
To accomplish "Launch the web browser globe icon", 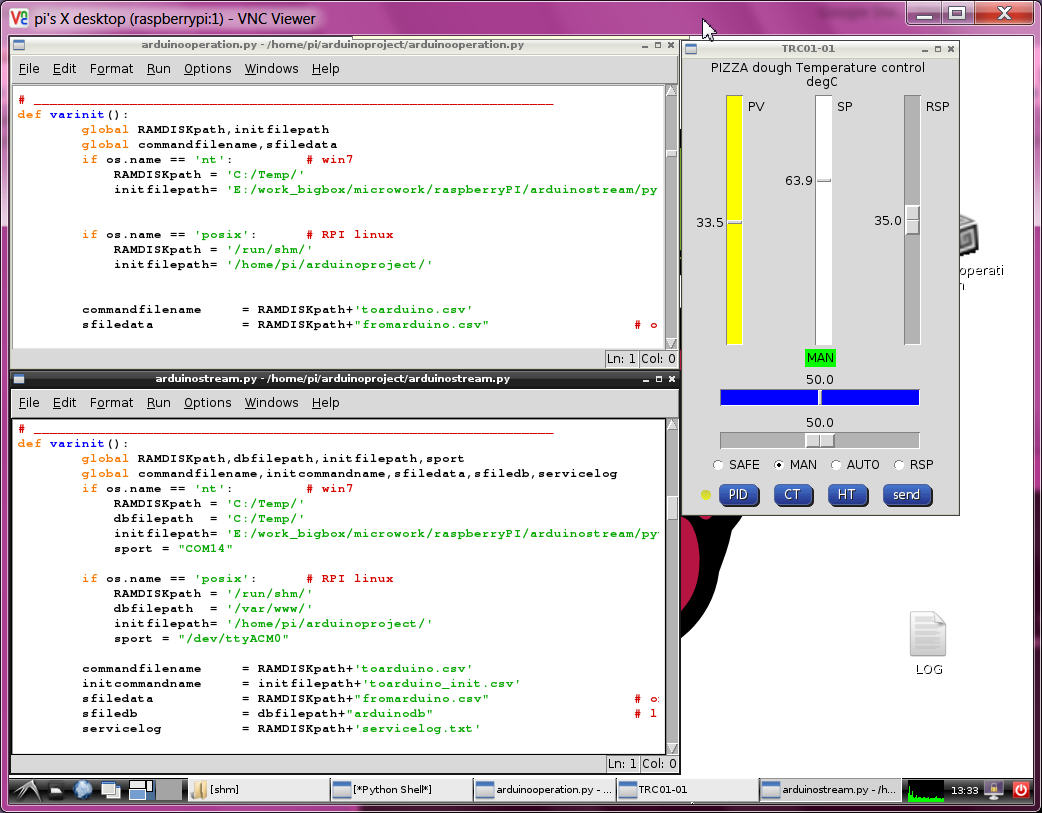I will pyautogui.click(x=82, y=790).
